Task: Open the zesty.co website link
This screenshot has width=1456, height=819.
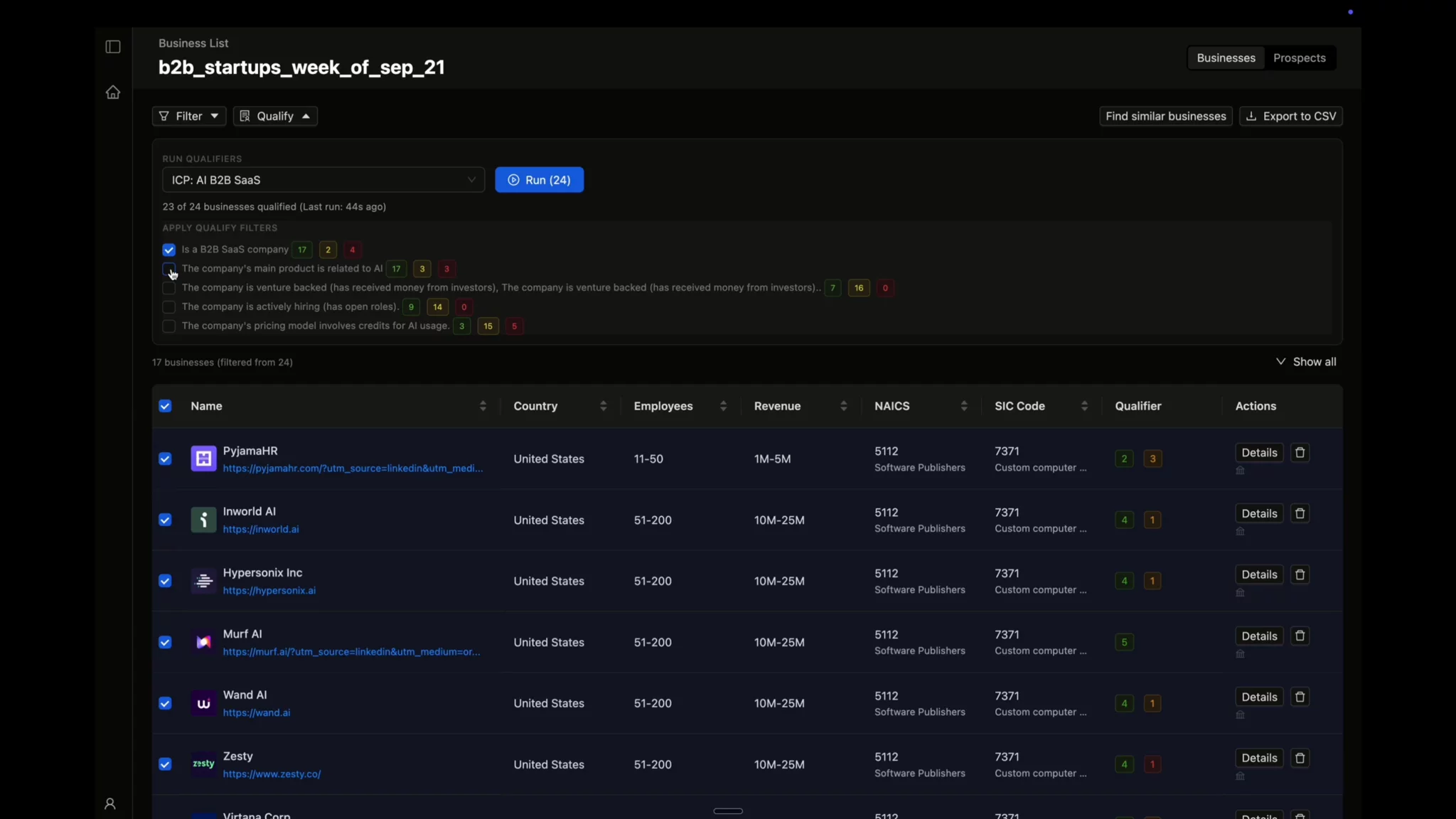Action: click(x=272, y=774)
